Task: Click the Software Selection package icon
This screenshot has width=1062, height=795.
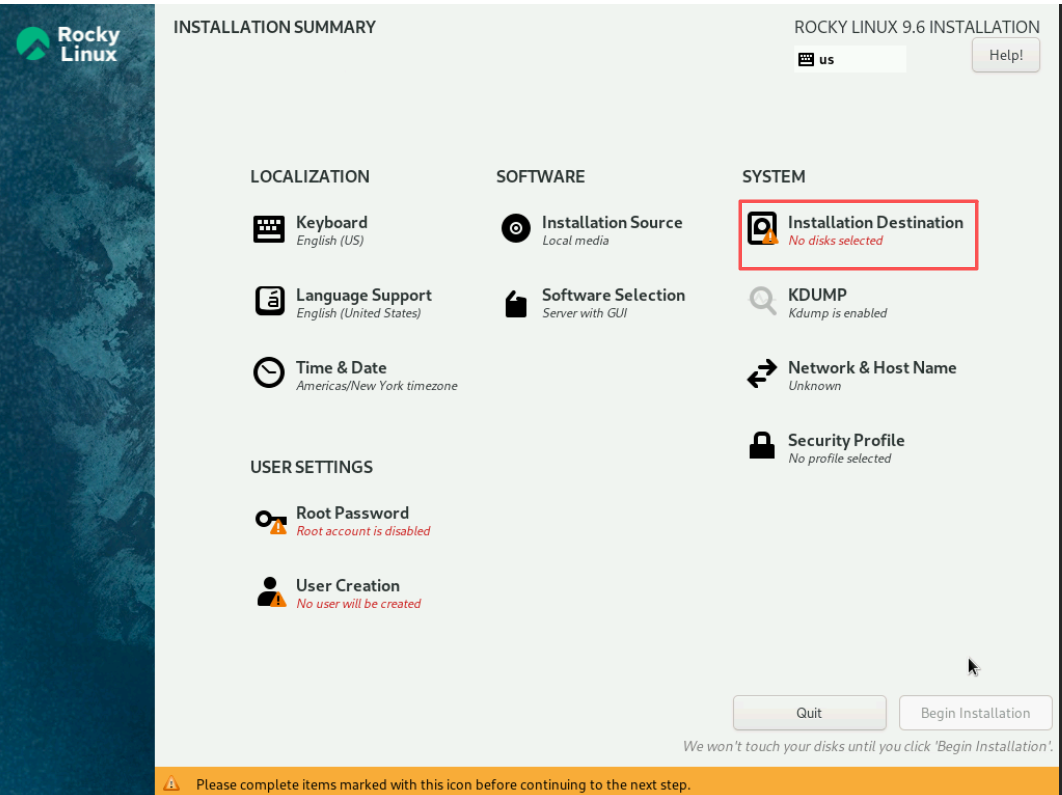Action: (515, 302)
